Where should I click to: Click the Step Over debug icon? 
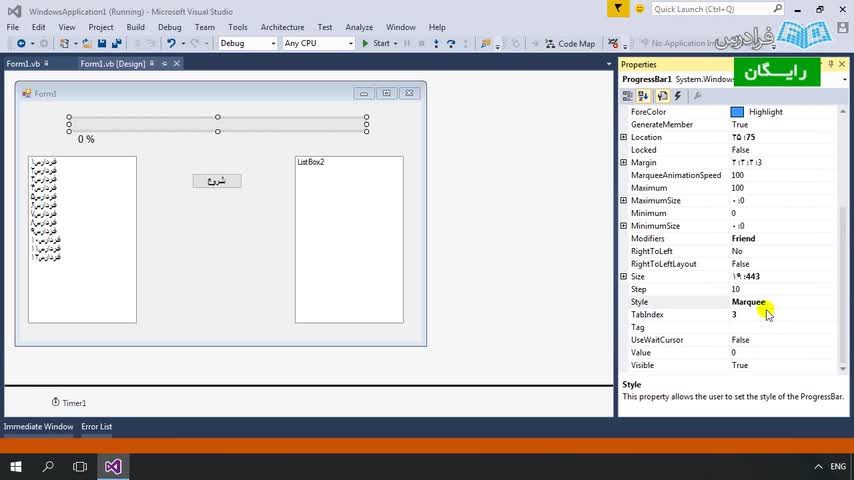pos(451,44)
